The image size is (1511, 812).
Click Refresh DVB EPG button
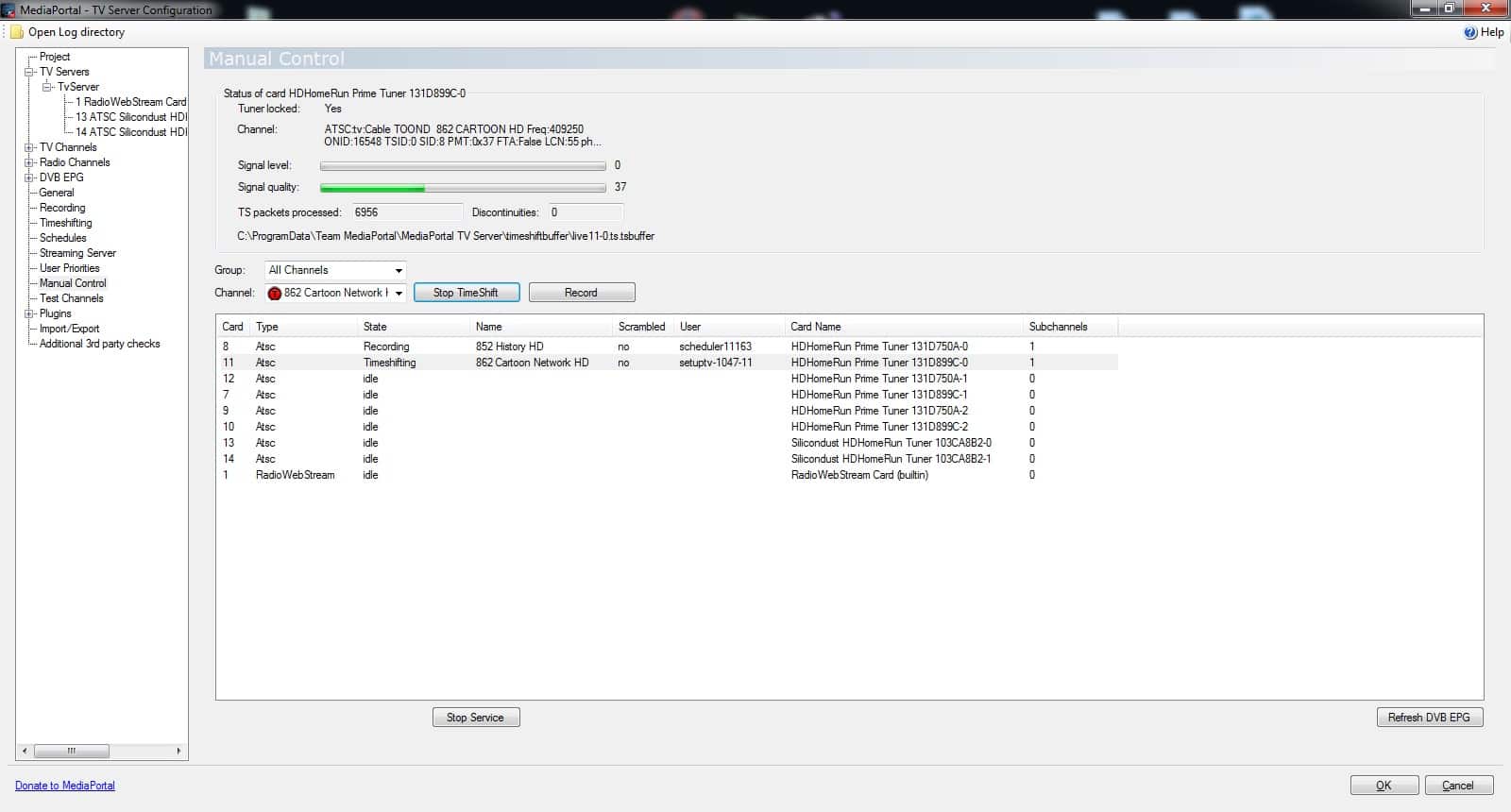1429,718
